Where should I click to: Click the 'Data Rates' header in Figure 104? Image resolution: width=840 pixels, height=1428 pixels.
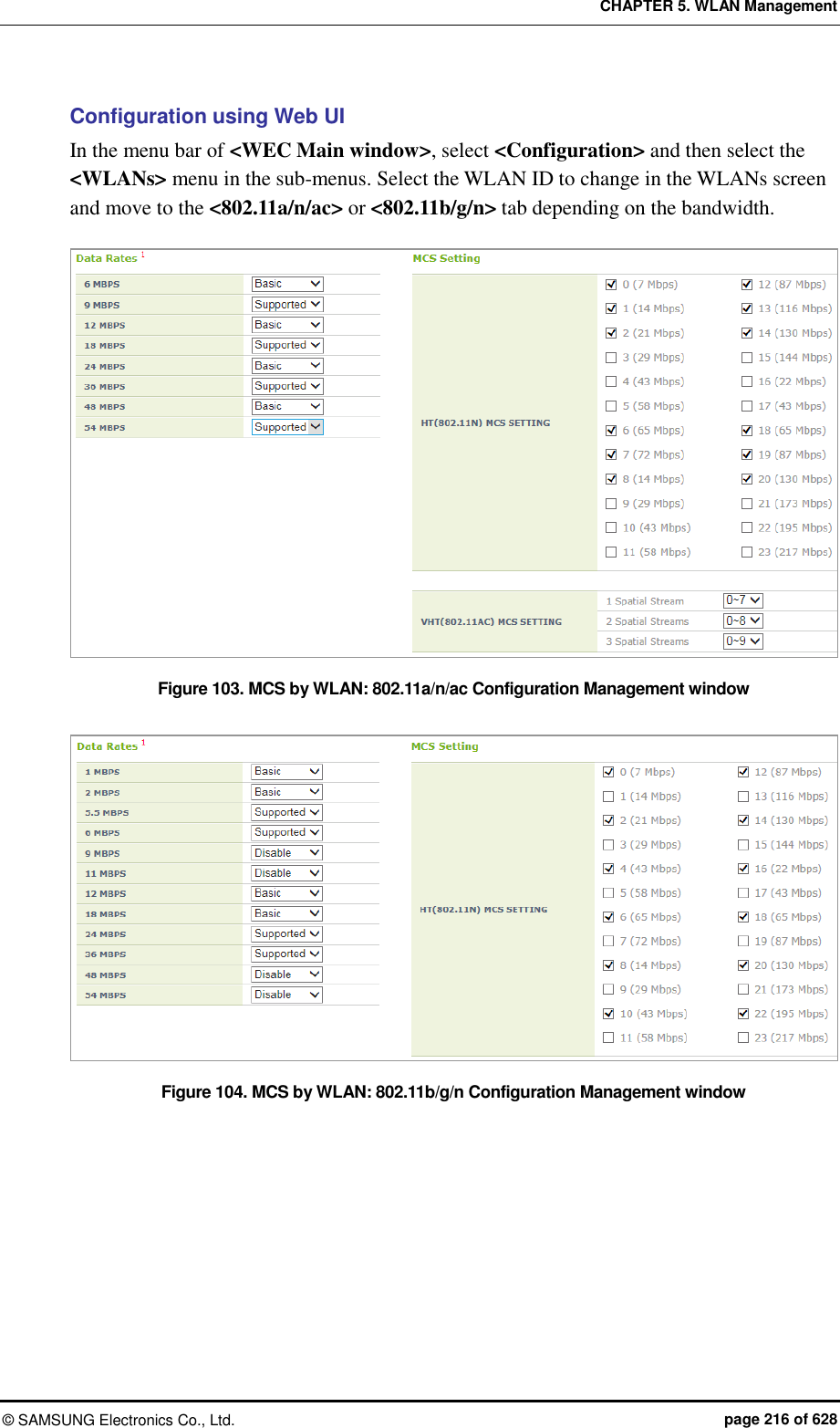pos(107,746)
